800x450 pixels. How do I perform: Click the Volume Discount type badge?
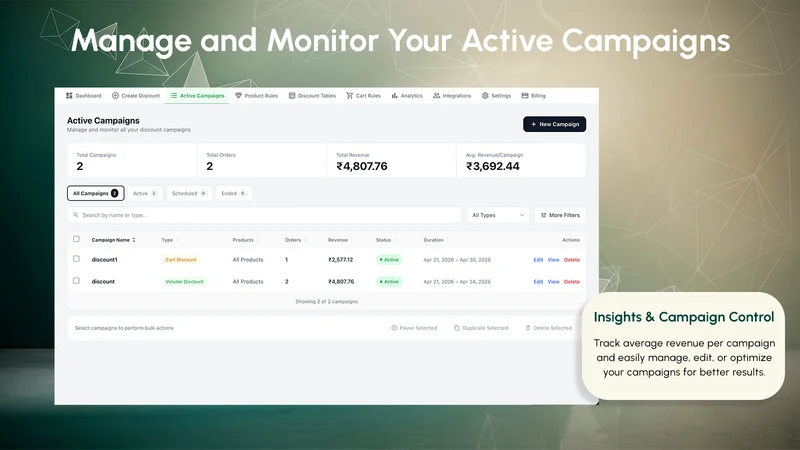point(184,282)
